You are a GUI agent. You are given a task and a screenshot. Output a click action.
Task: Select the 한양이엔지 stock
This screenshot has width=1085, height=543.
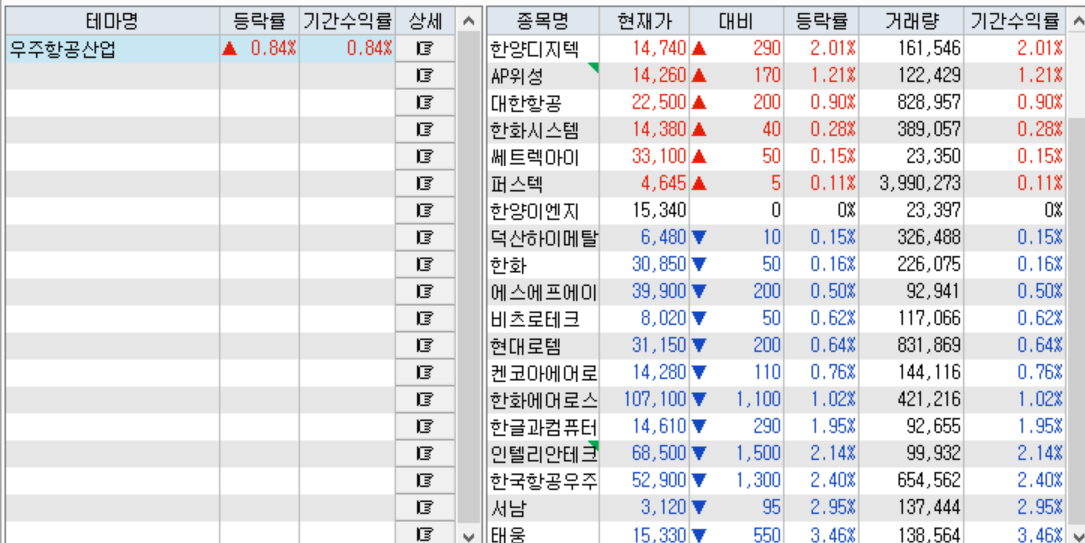tap(534, 210)
